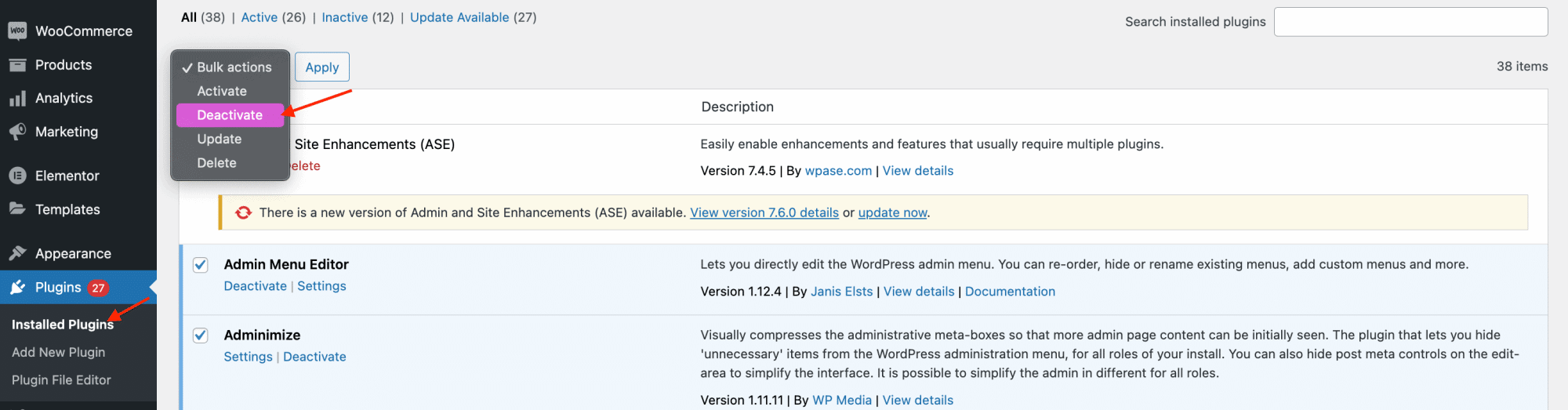This screenshot has height=410, width=1568.
Task: Click the Version 1.12.4 text
Action: pyautogui.click(x=741, y=292)
